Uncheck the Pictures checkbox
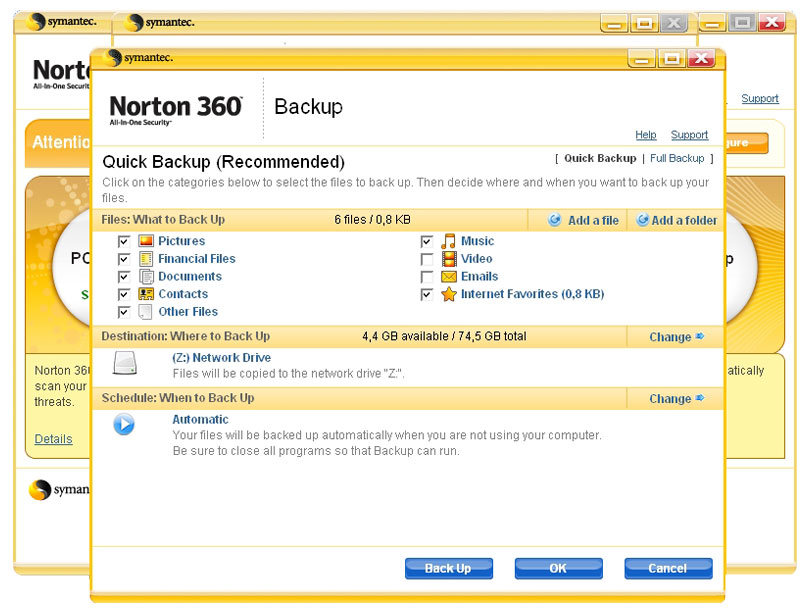810x616 pixels. 124,241
